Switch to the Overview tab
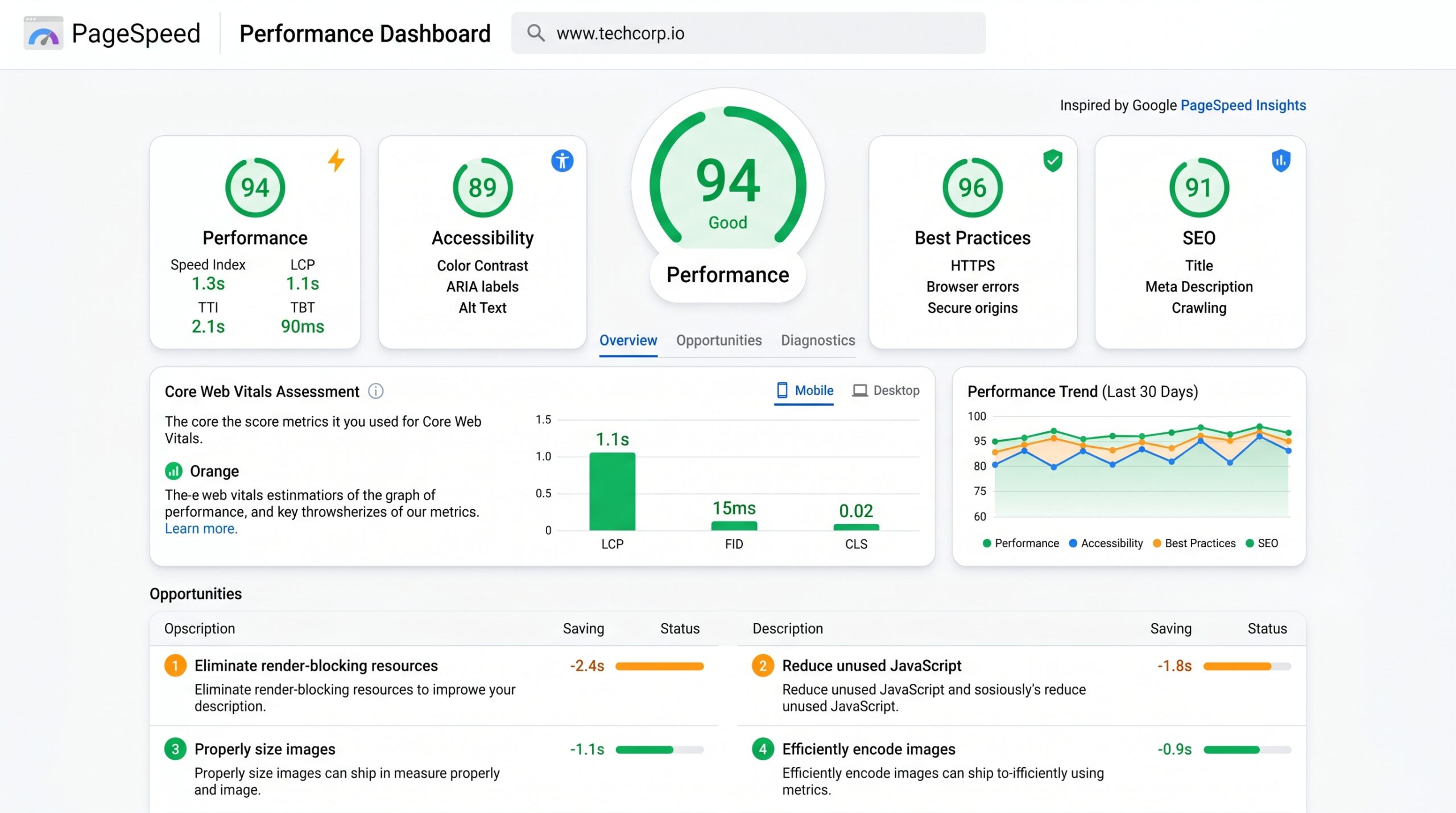 [x=628, y=340]
